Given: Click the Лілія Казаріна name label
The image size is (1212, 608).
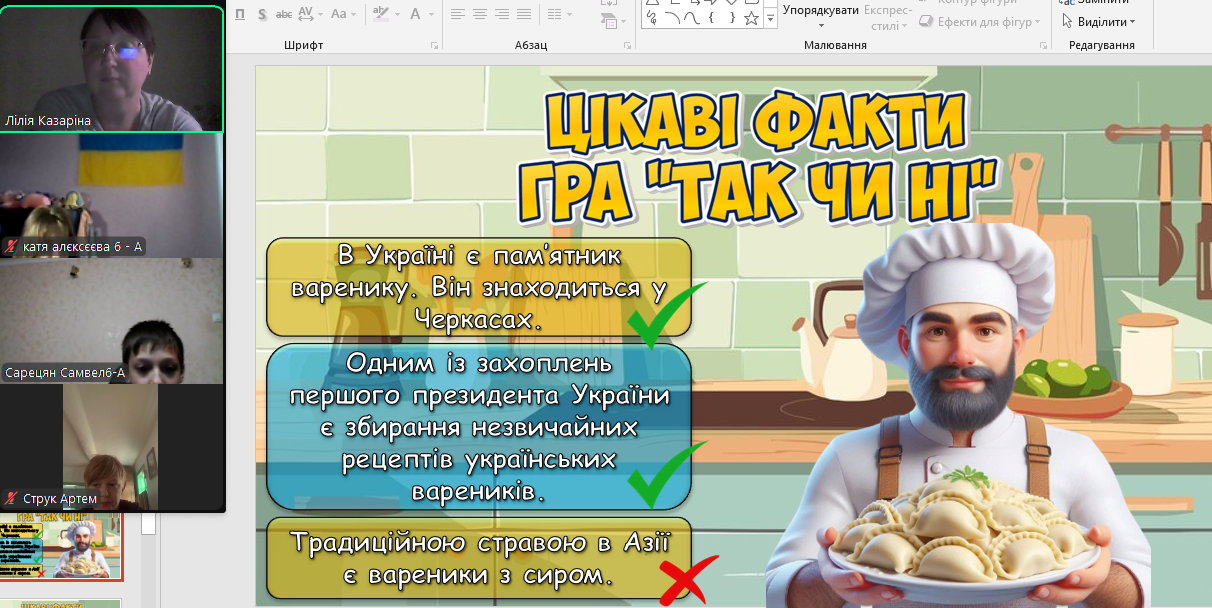Looking at the screenshot, I should (x=48, y=121).
